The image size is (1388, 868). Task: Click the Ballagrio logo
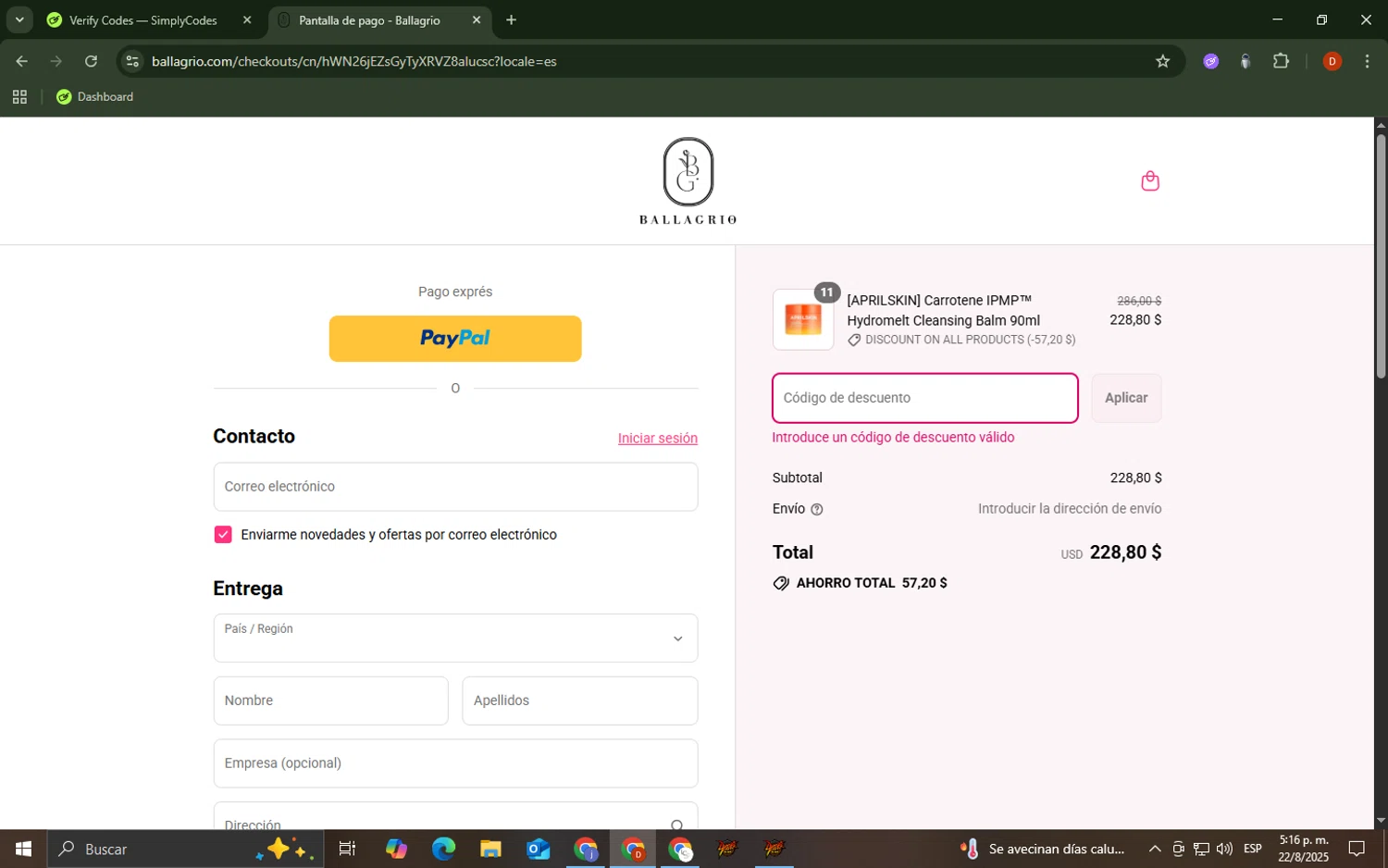[688, 180]
